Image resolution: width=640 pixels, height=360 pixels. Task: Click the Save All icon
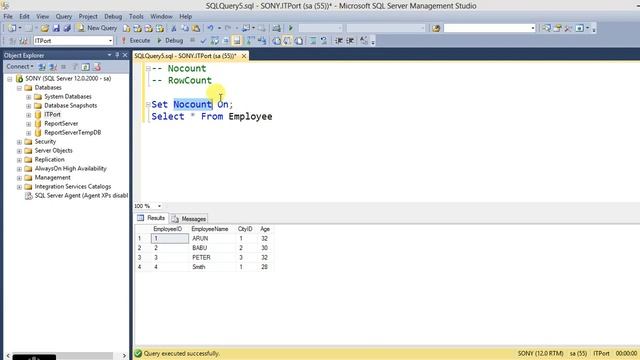point(67,28)
